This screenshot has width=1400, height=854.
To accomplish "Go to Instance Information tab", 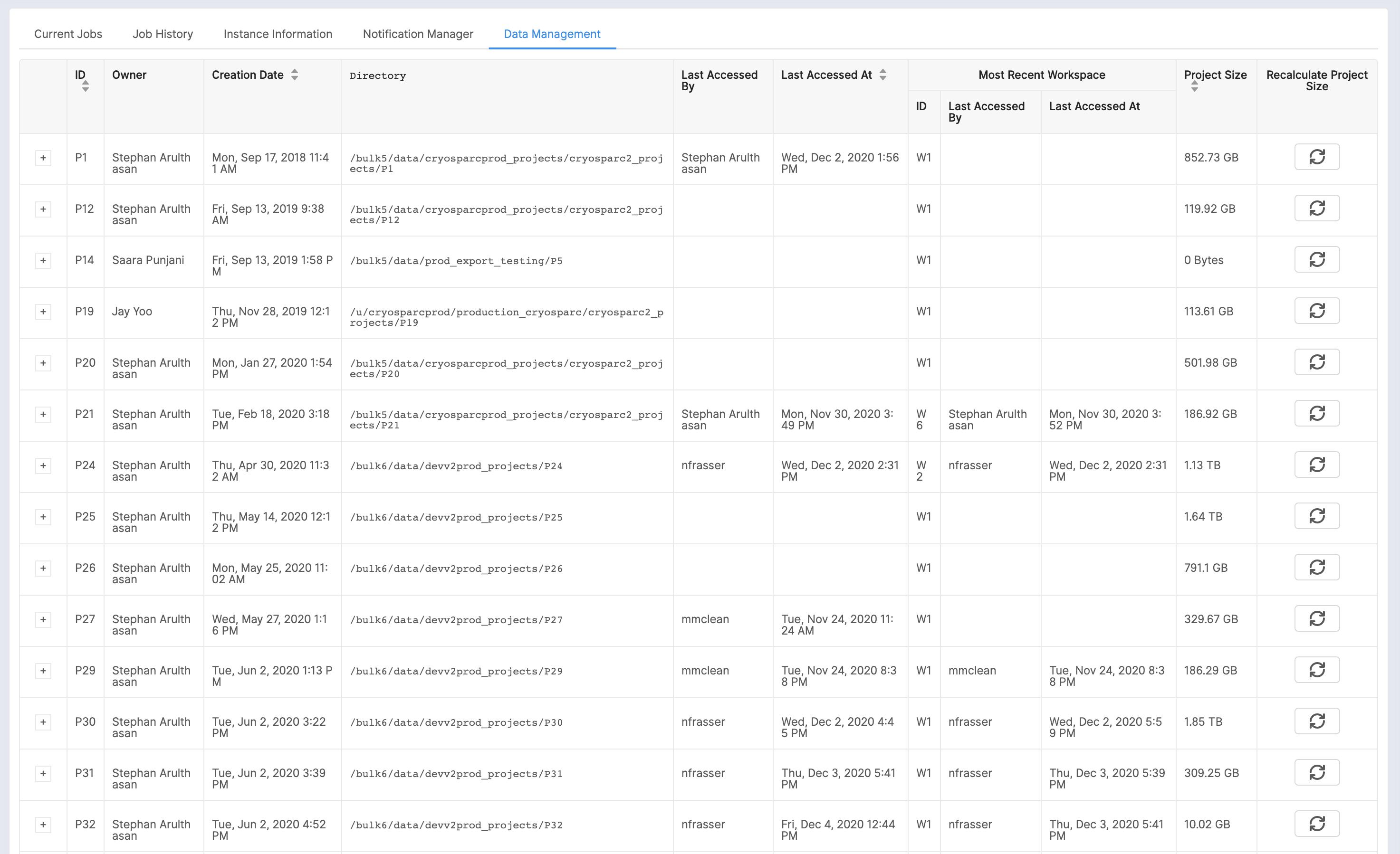I will coord(278,34).
